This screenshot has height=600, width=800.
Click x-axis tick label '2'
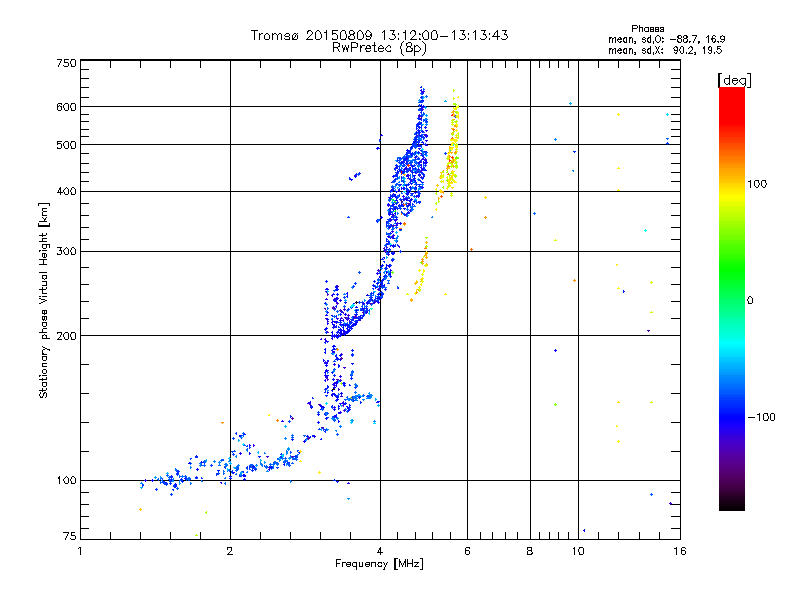(x=230, y=551)
